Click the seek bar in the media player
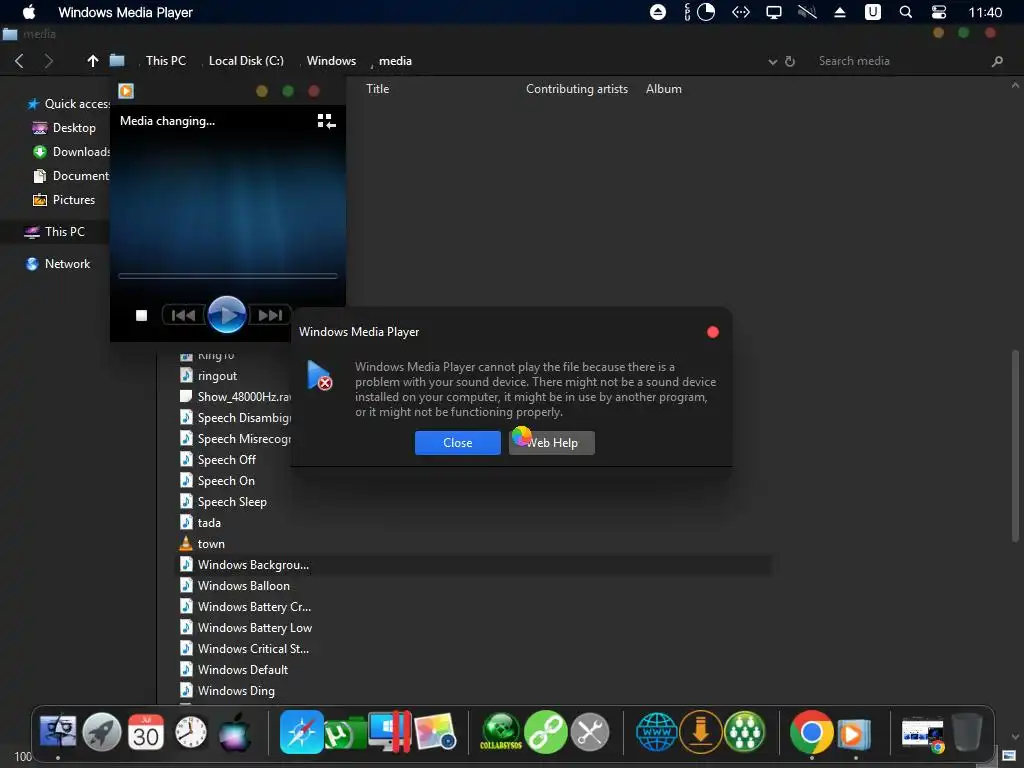Image resolution: width=1024 pixels, height=768 pixels. tap(227, 276)
